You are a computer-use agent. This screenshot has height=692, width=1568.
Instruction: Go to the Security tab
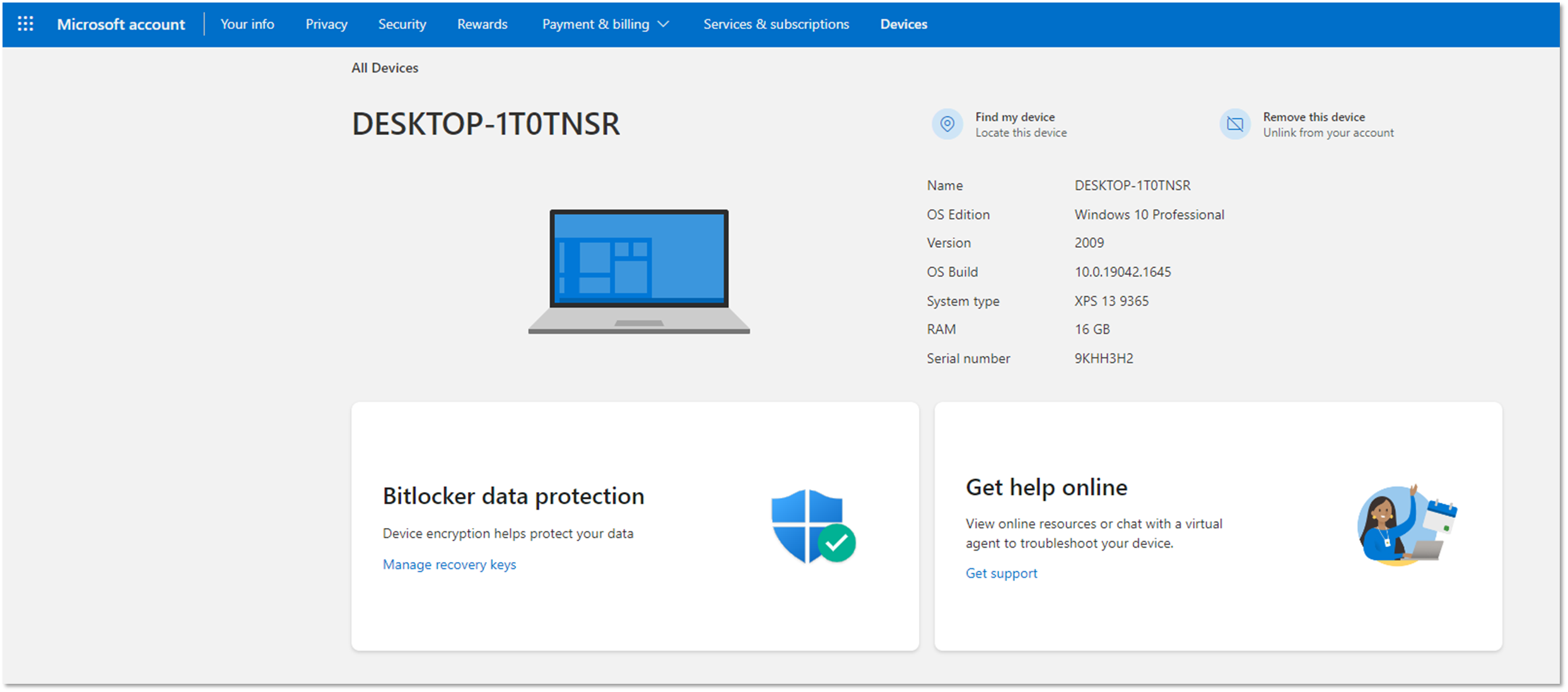point(402,24)
